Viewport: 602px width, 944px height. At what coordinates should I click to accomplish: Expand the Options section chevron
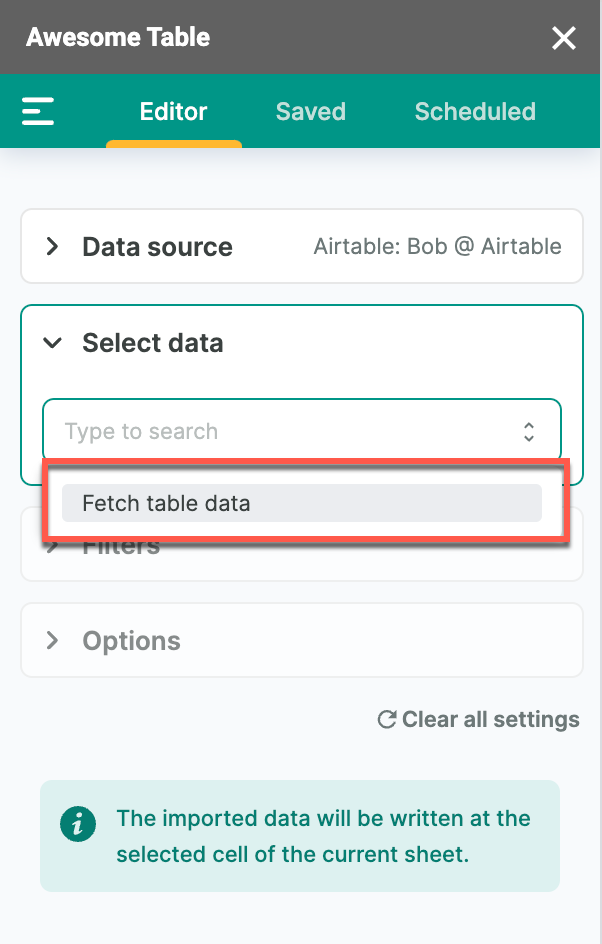(x=52, y=640)
